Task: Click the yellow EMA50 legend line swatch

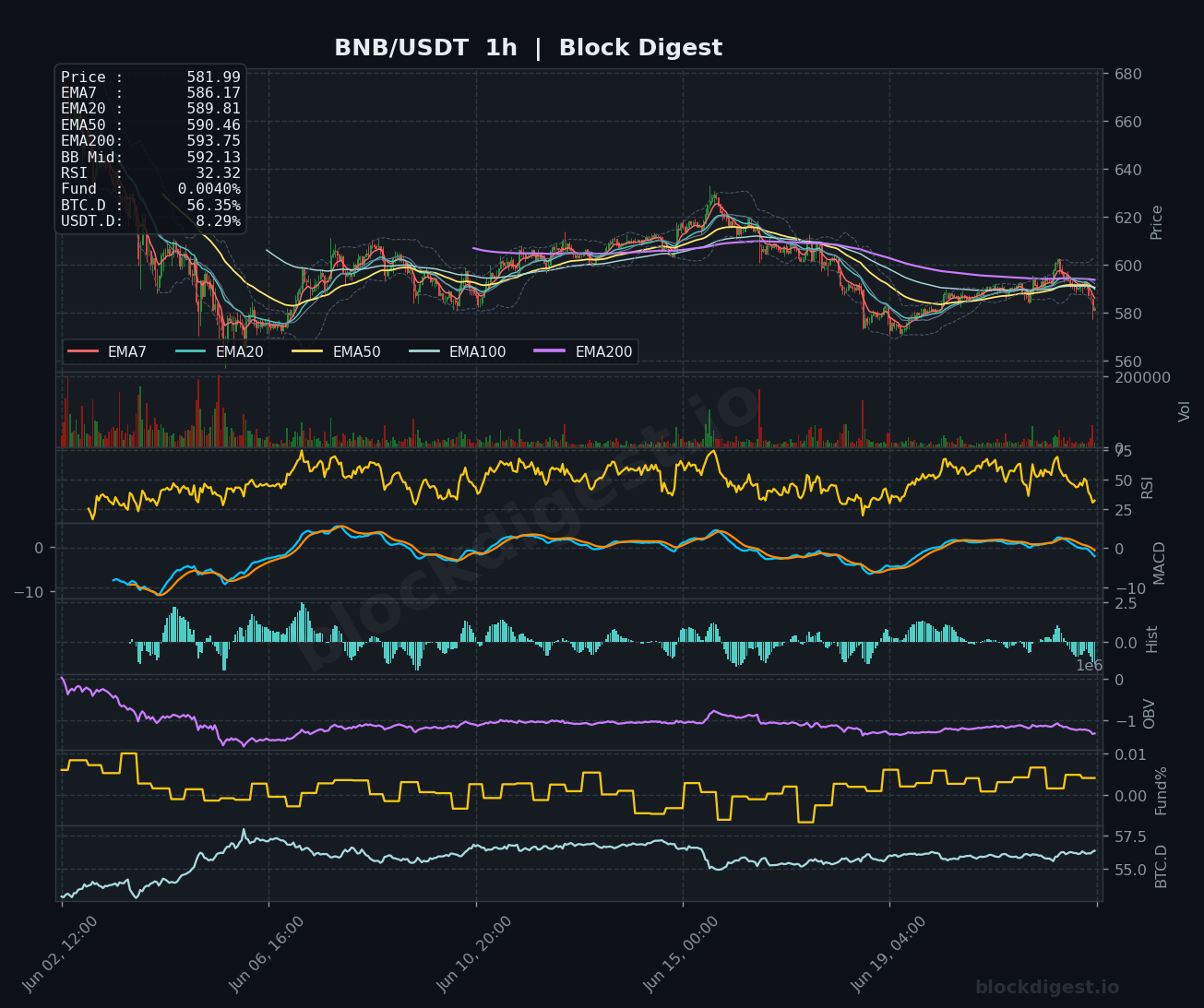Action: [x=307, y=351]
